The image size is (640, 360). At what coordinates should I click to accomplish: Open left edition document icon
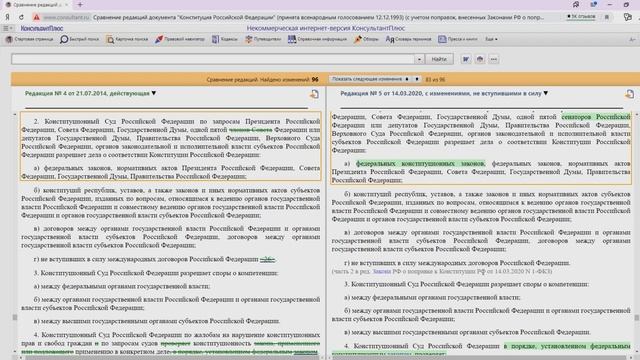314,94
